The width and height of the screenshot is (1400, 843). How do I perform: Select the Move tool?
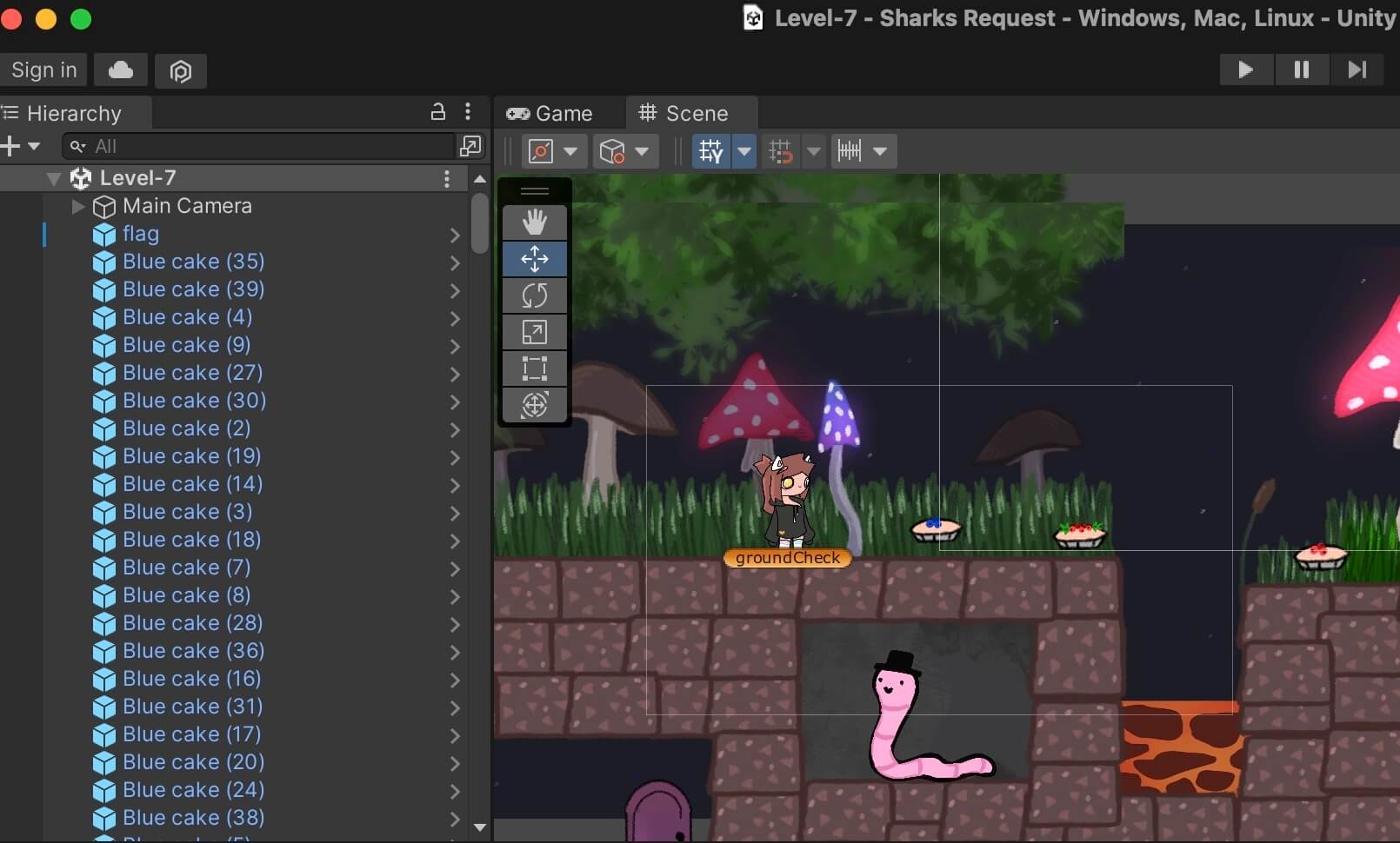click(535, 259)
